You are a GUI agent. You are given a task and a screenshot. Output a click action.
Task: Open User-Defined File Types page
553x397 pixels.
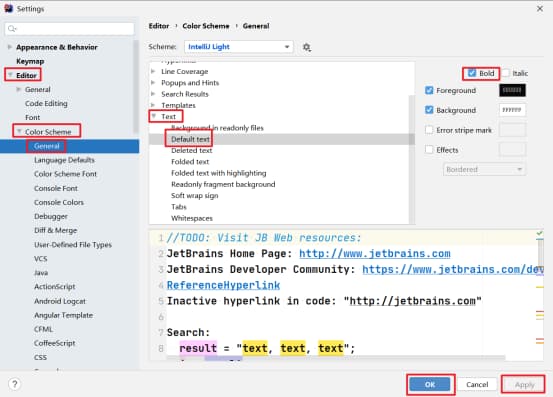(x=73, y=244)
